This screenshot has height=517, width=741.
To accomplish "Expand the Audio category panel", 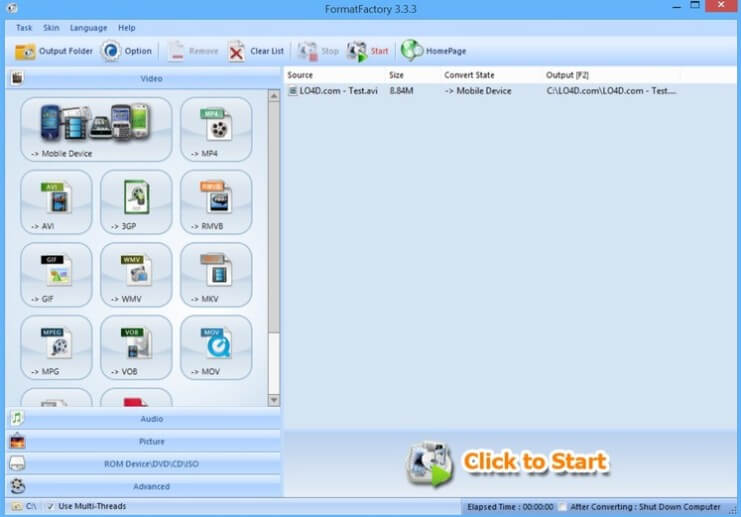I will pos(151,419).
